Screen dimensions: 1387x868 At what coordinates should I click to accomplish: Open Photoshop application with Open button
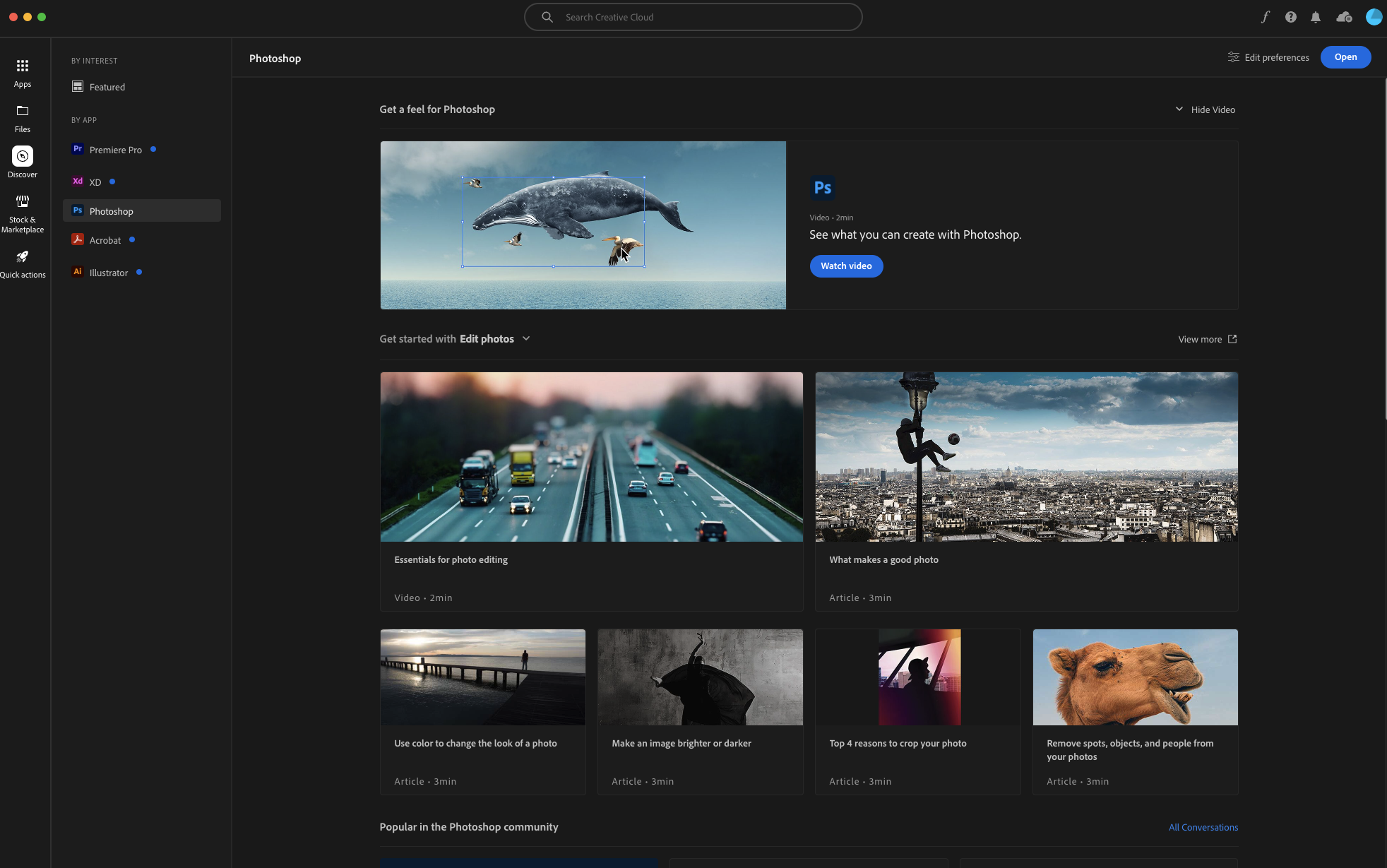click(x=1345, y=57)
